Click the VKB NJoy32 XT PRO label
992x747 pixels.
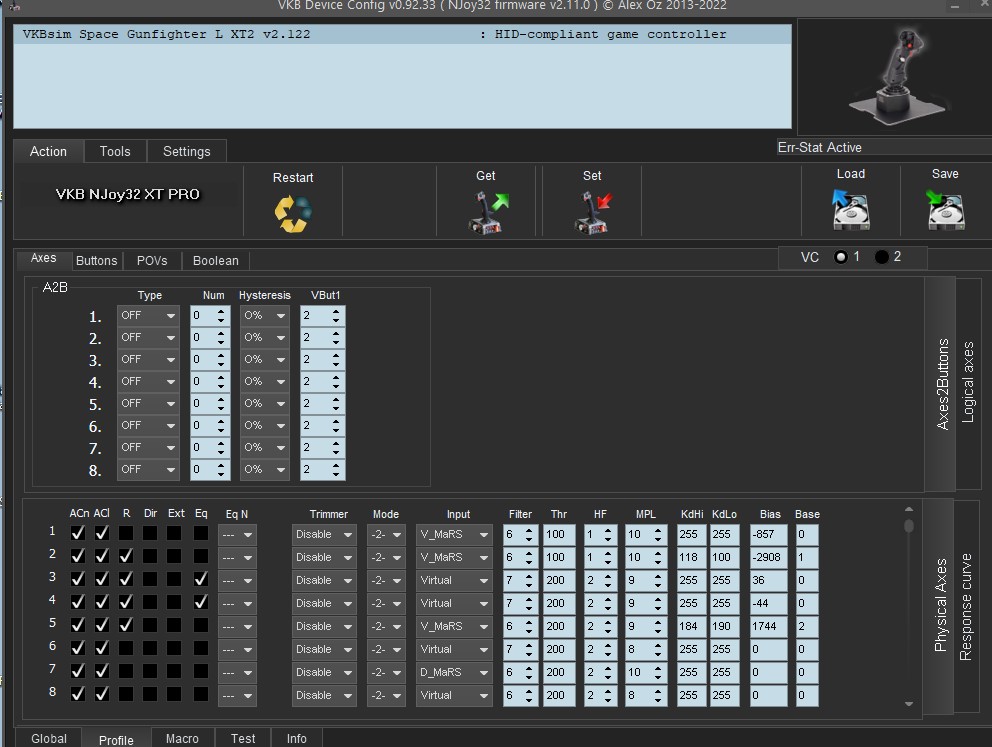pos(128,194)
